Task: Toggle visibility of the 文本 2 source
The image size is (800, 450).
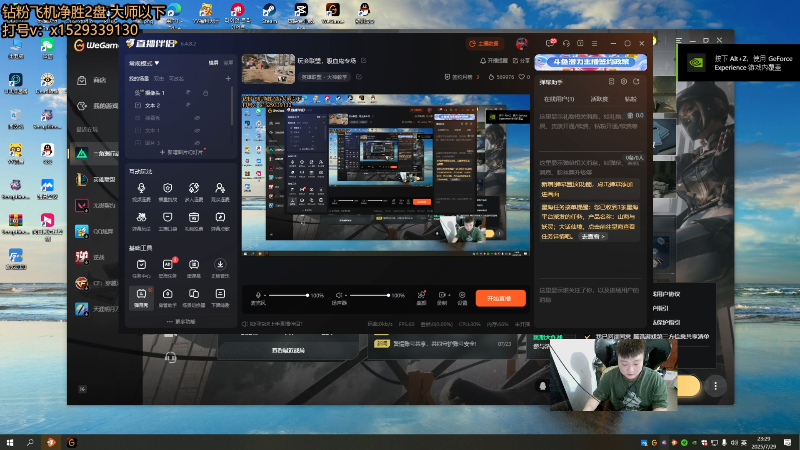Action: [188, 105]
